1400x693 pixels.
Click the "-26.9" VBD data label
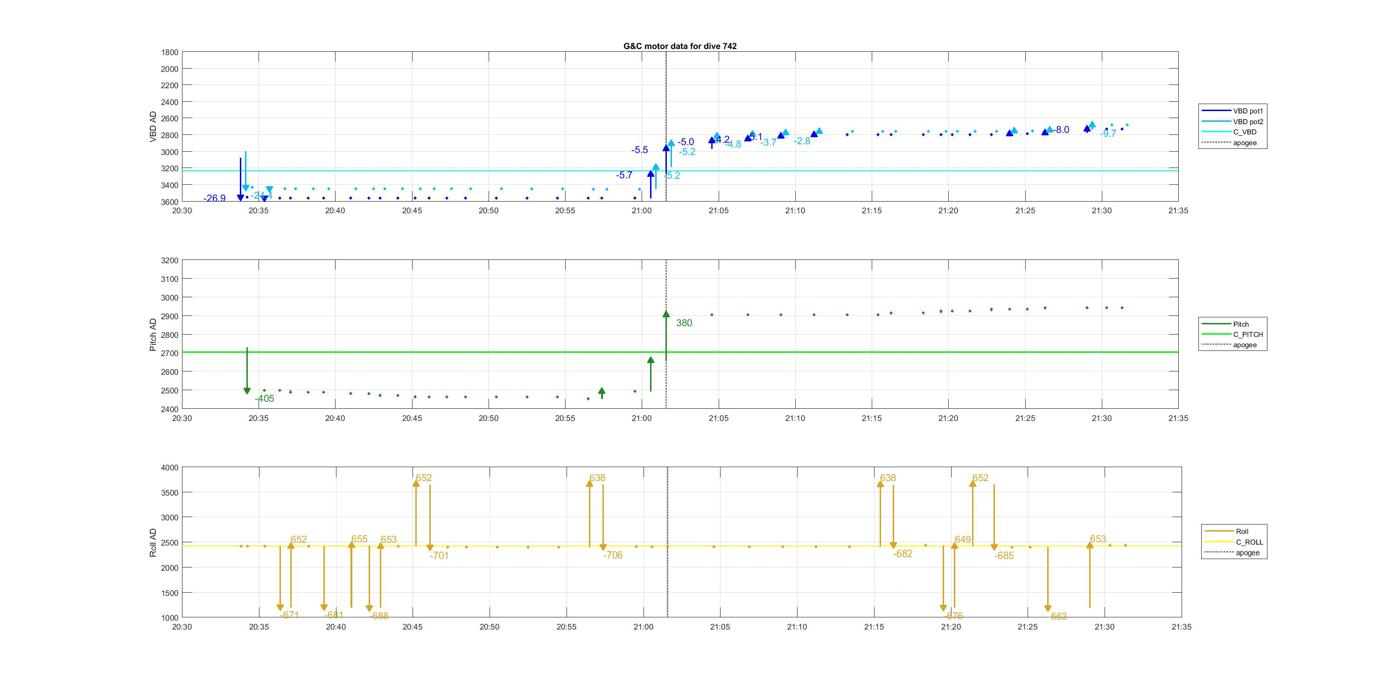tap(215, 199)
